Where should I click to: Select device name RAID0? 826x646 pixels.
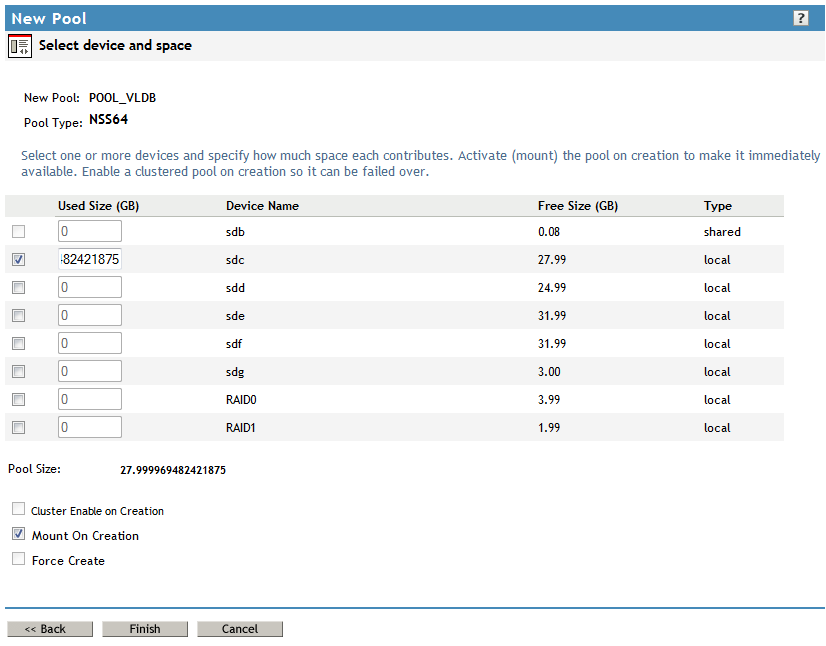[241, 399]
